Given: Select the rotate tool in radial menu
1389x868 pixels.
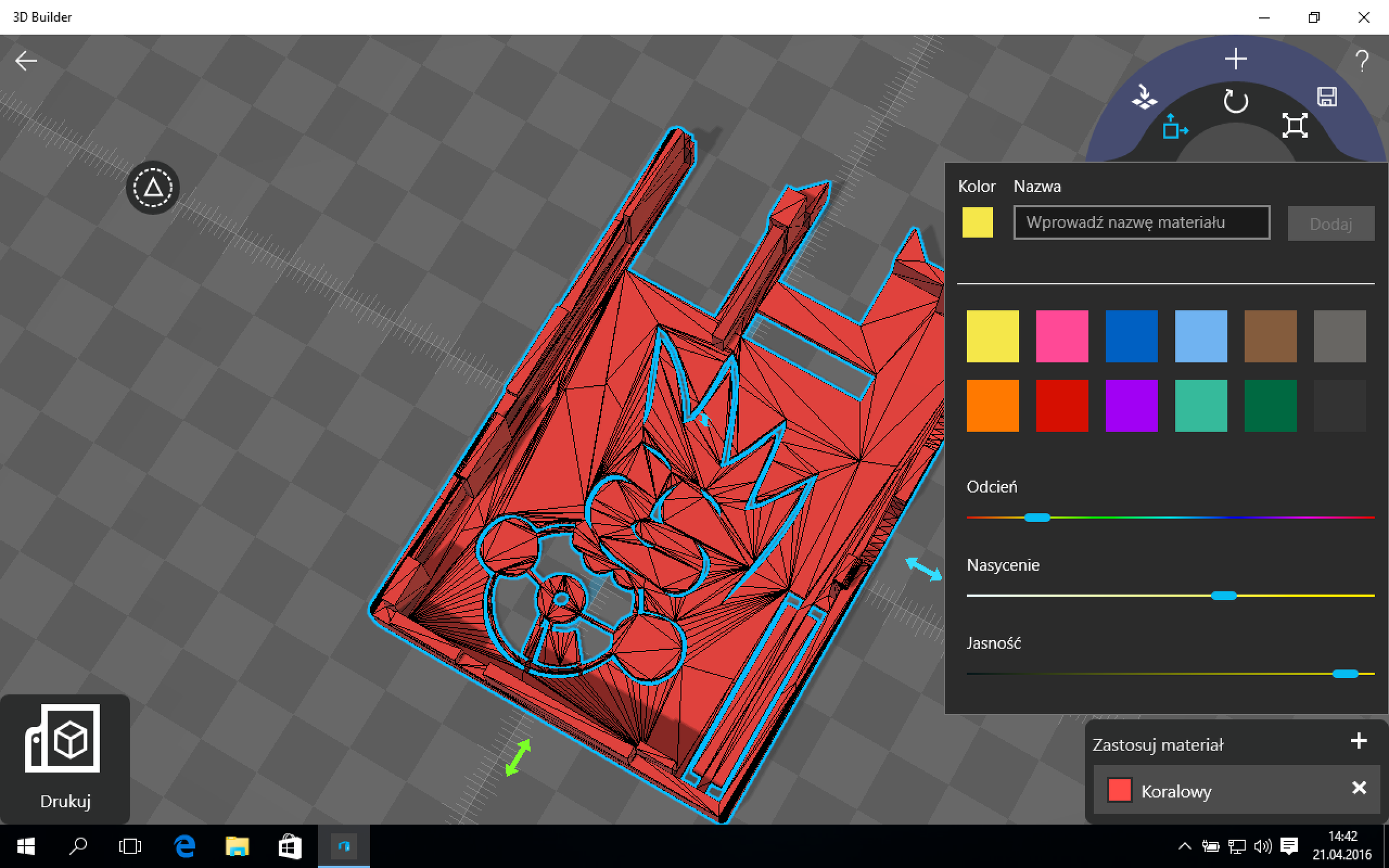Looking at the screenshot, I should 1235,101.
